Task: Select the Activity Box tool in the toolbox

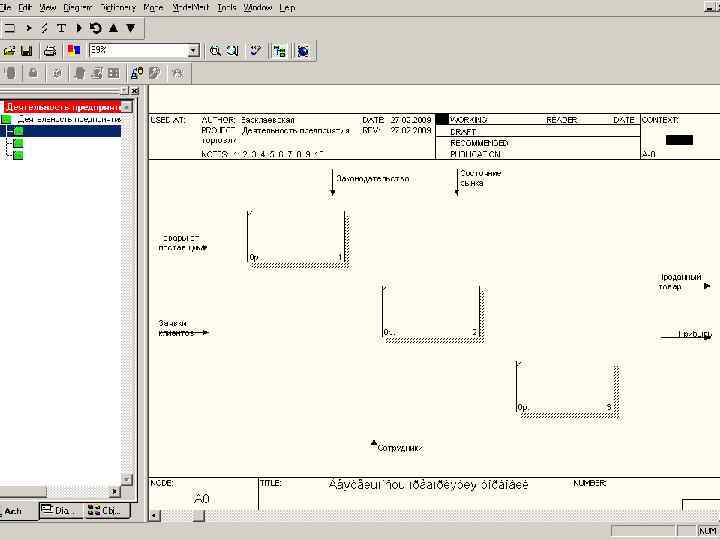Action: tap(9, 28)
